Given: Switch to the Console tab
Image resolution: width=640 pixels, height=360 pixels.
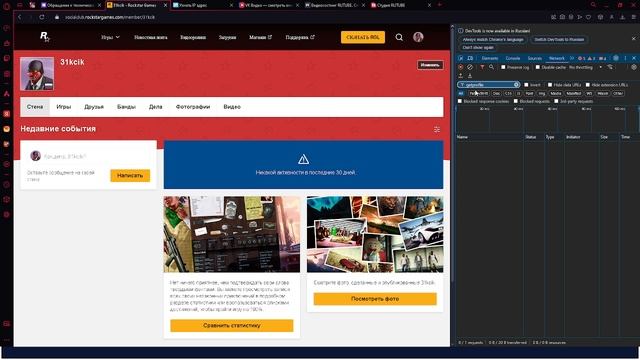Looking at the screenshot, I should [x=513, y=58].
